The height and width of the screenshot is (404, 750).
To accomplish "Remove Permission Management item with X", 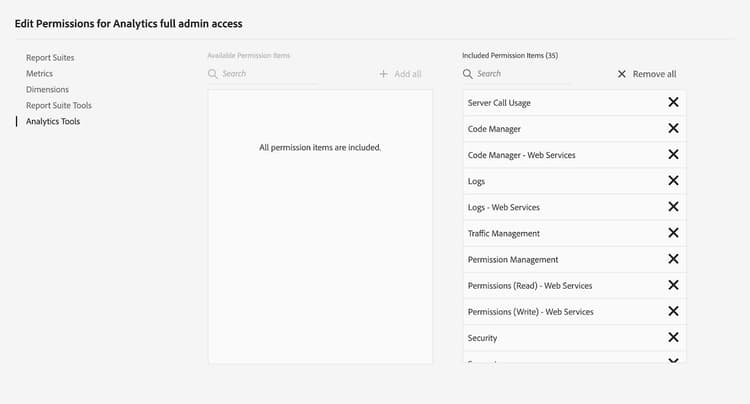I will click(673, 259).
